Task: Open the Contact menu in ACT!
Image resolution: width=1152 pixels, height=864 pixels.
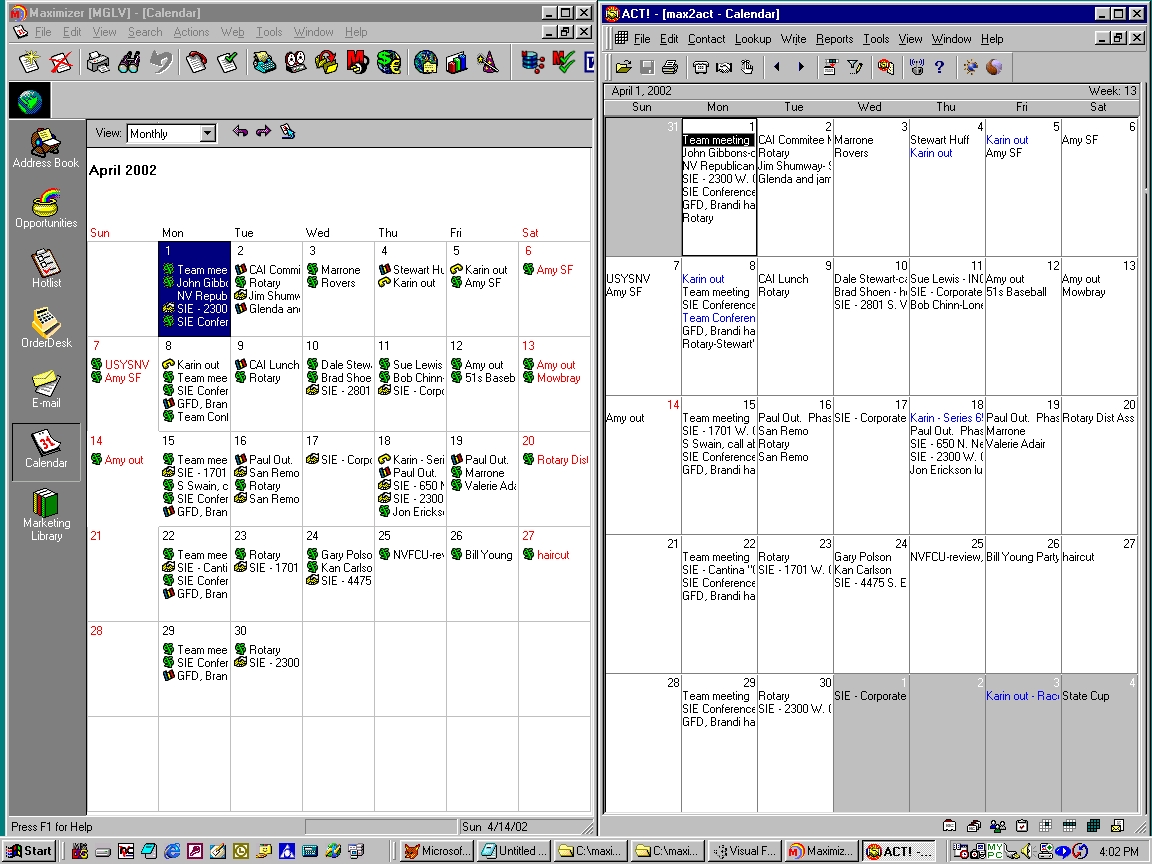Action: [706, 39]
